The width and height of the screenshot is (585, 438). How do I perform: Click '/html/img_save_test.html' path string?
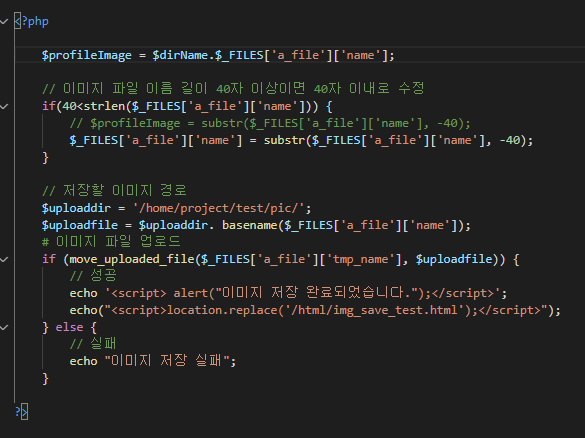(374, 310)
